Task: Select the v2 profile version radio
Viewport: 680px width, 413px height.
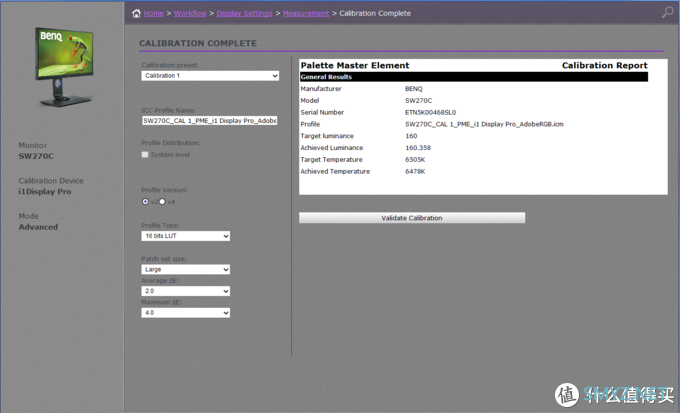Action: tap(145, 202)
